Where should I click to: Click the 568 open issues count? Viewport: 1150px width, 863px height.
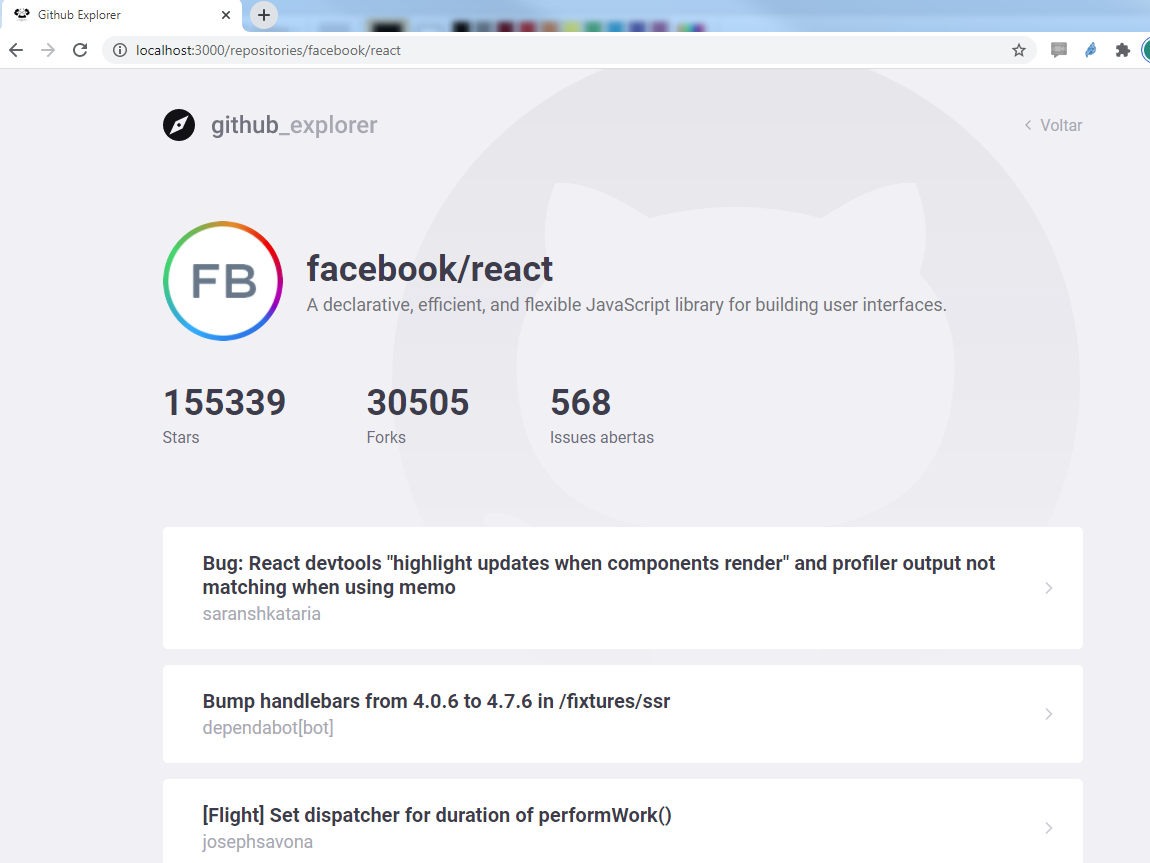[580, 403]
